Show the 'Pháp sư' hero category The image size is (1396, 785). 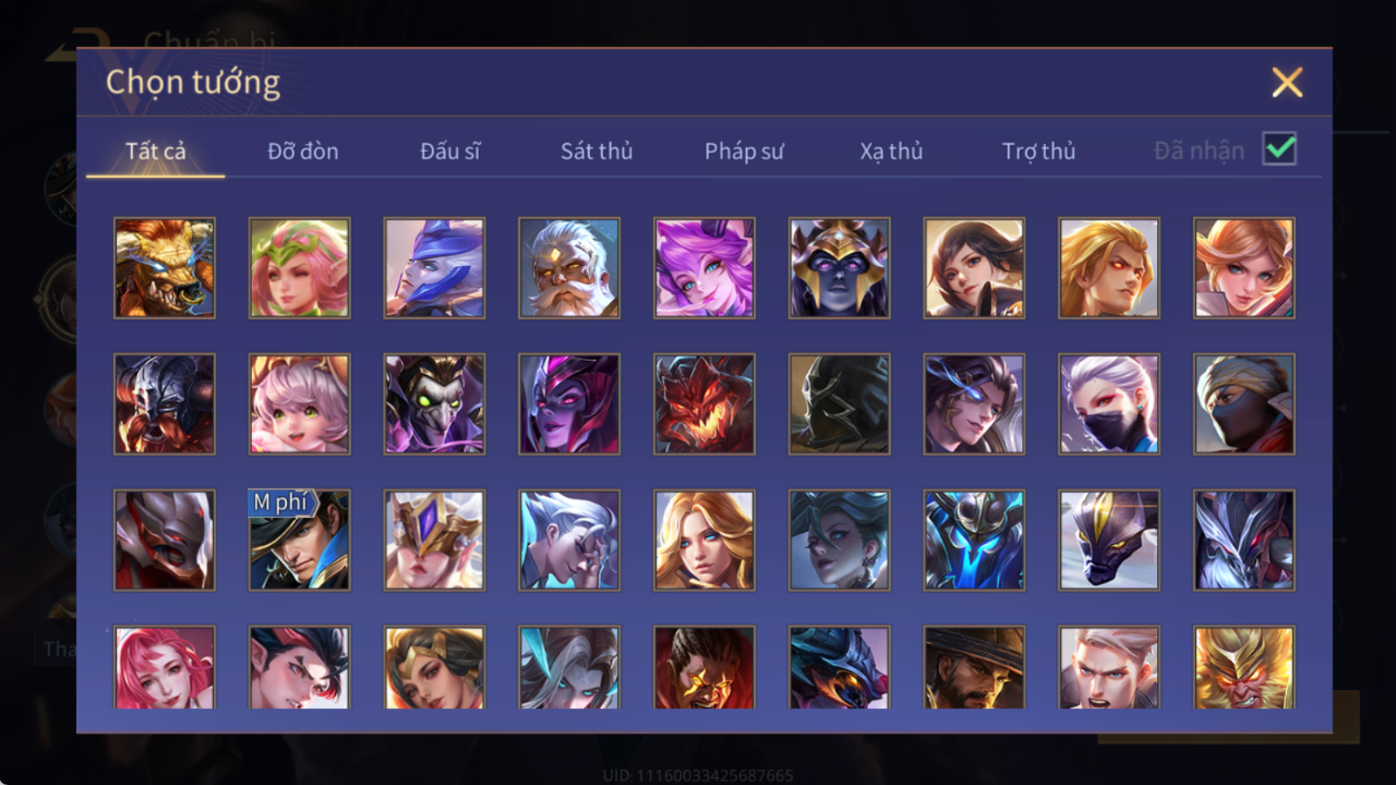coord(744,151)
